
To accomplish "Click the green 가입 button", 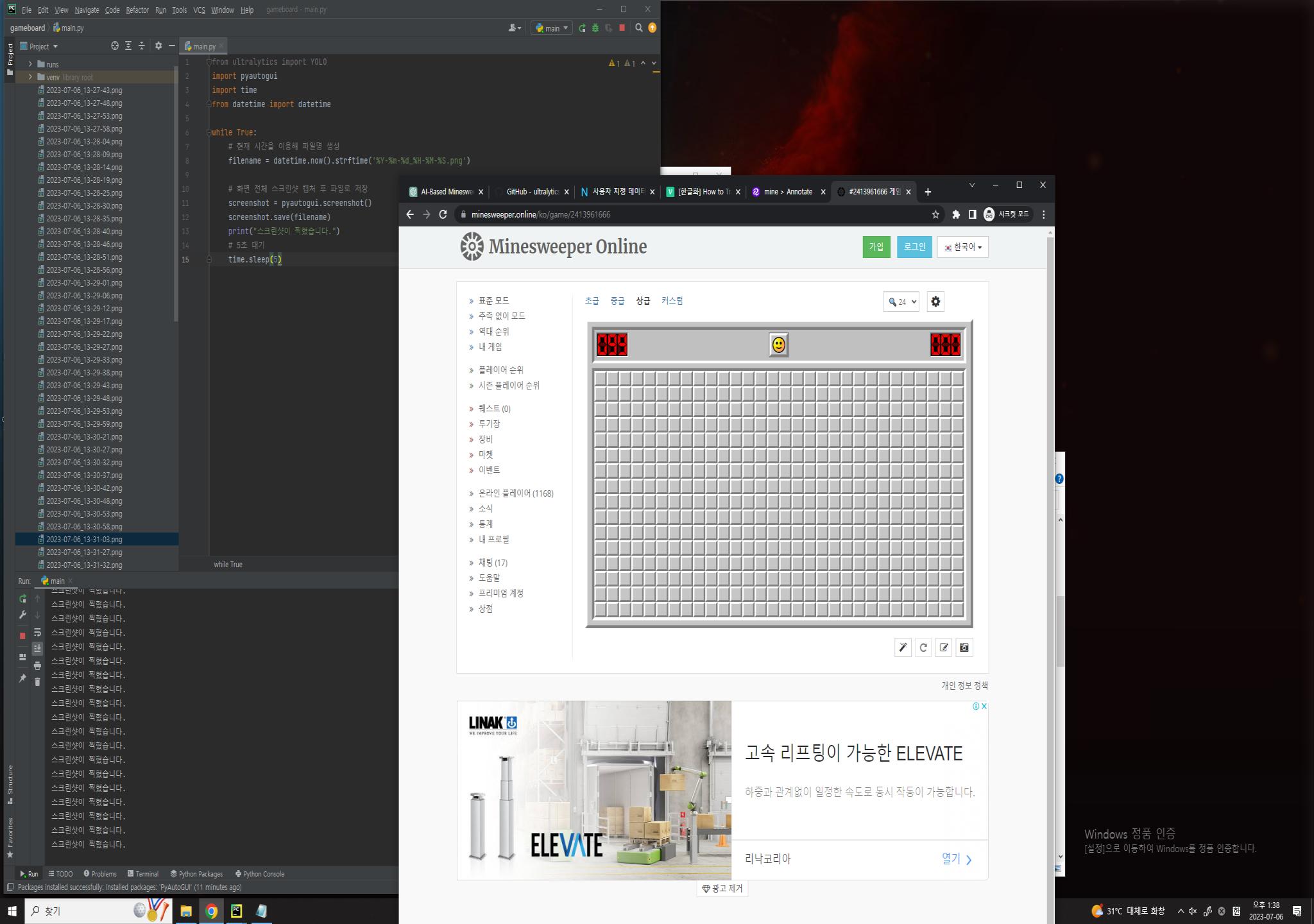I will pyautogui.click(x=876, y=247).
